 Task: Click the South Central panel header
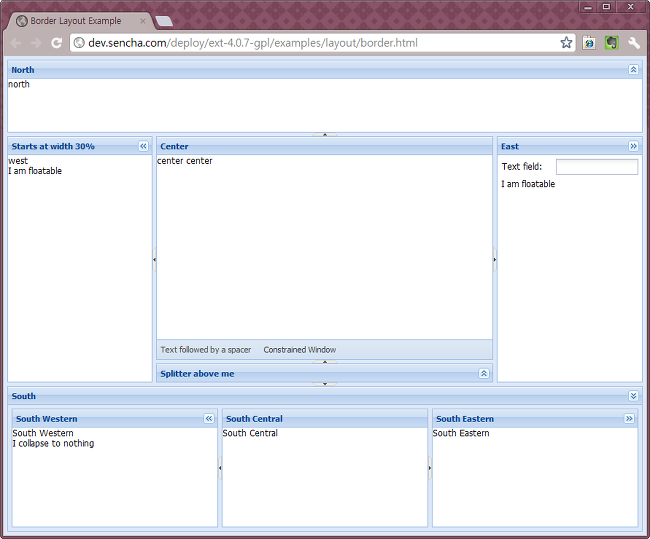(x=254, y=419)
